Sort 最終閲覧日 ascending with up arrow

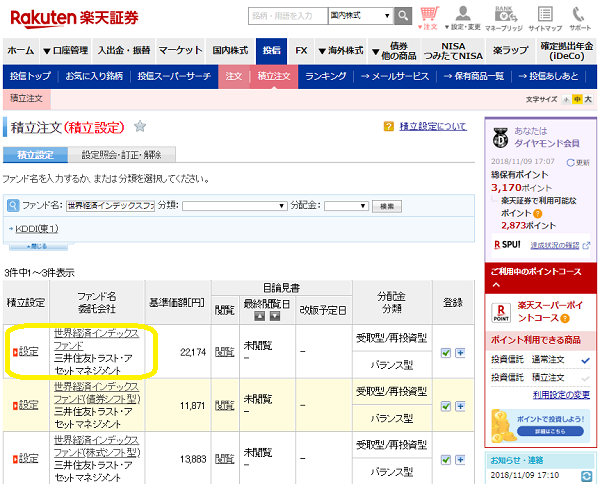coord(260,316)
